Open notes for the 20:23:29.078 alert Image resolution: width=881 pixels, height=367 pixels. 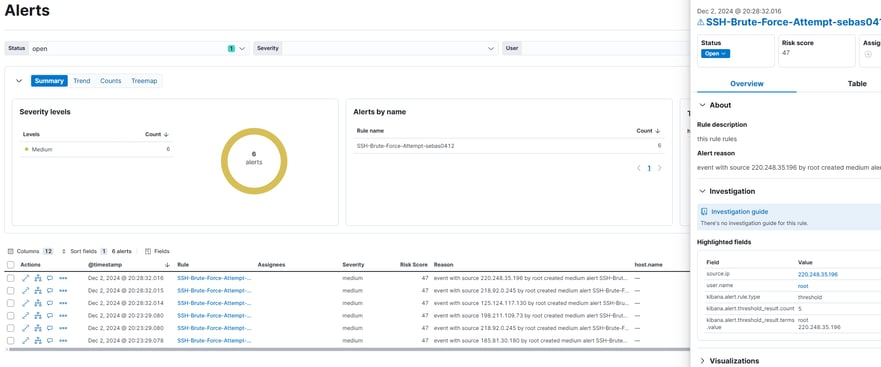[50, 340]
